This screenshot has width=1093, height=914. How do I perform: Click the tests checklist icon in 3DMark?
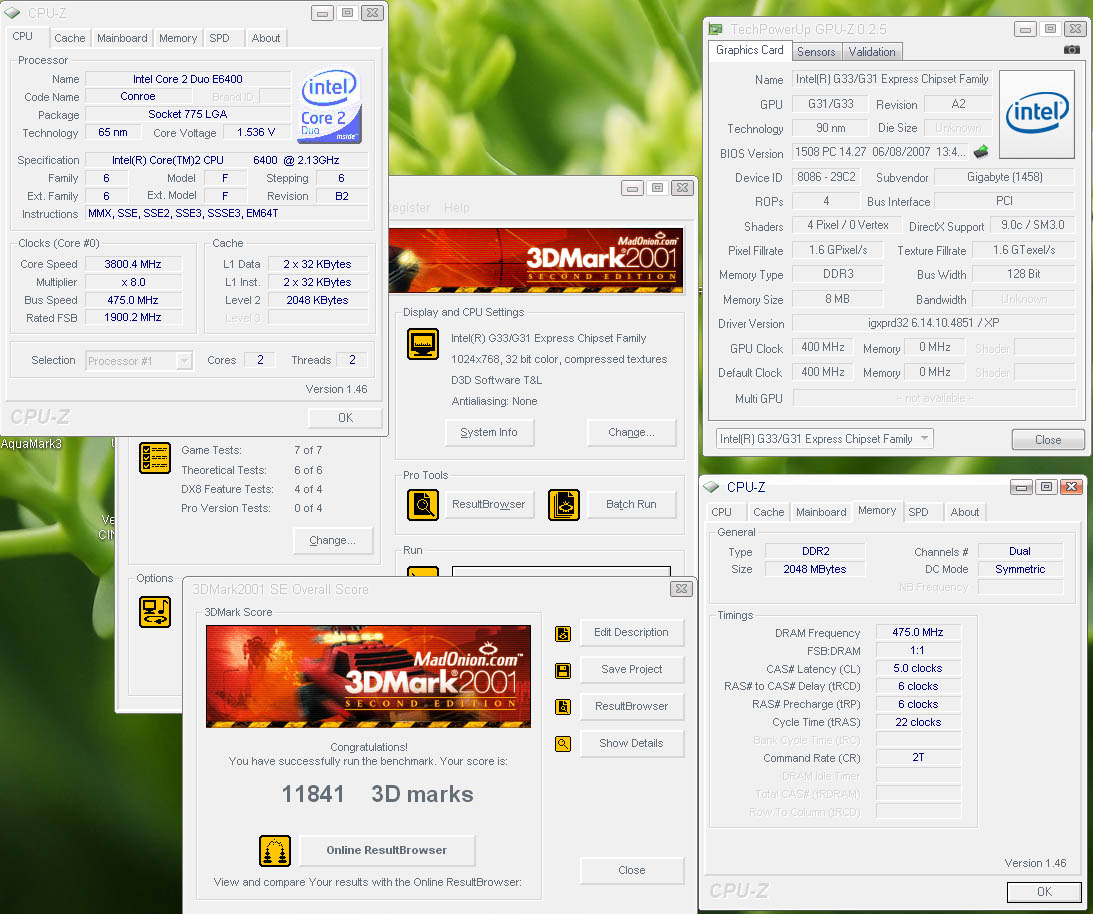click(x=155, y=458)
